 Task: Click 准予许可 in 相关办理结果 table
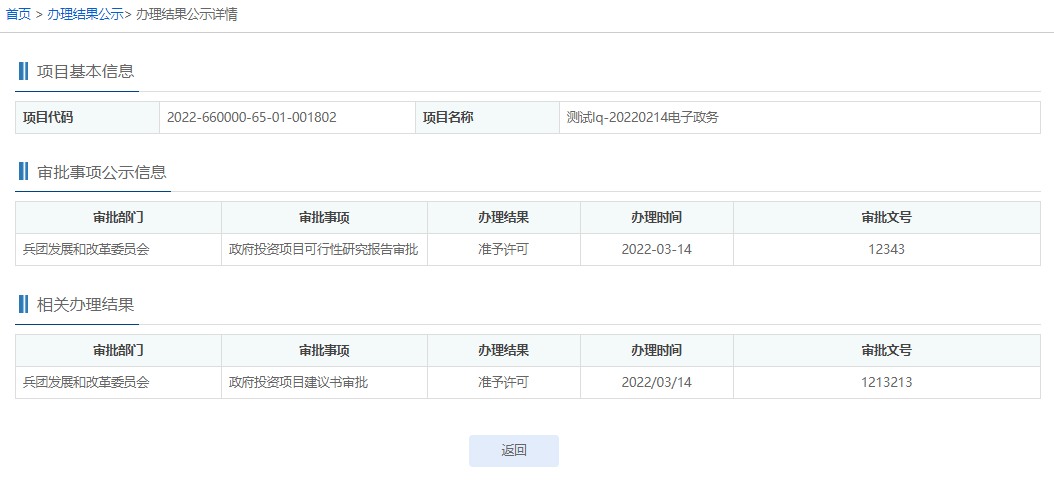pos(503,382)
